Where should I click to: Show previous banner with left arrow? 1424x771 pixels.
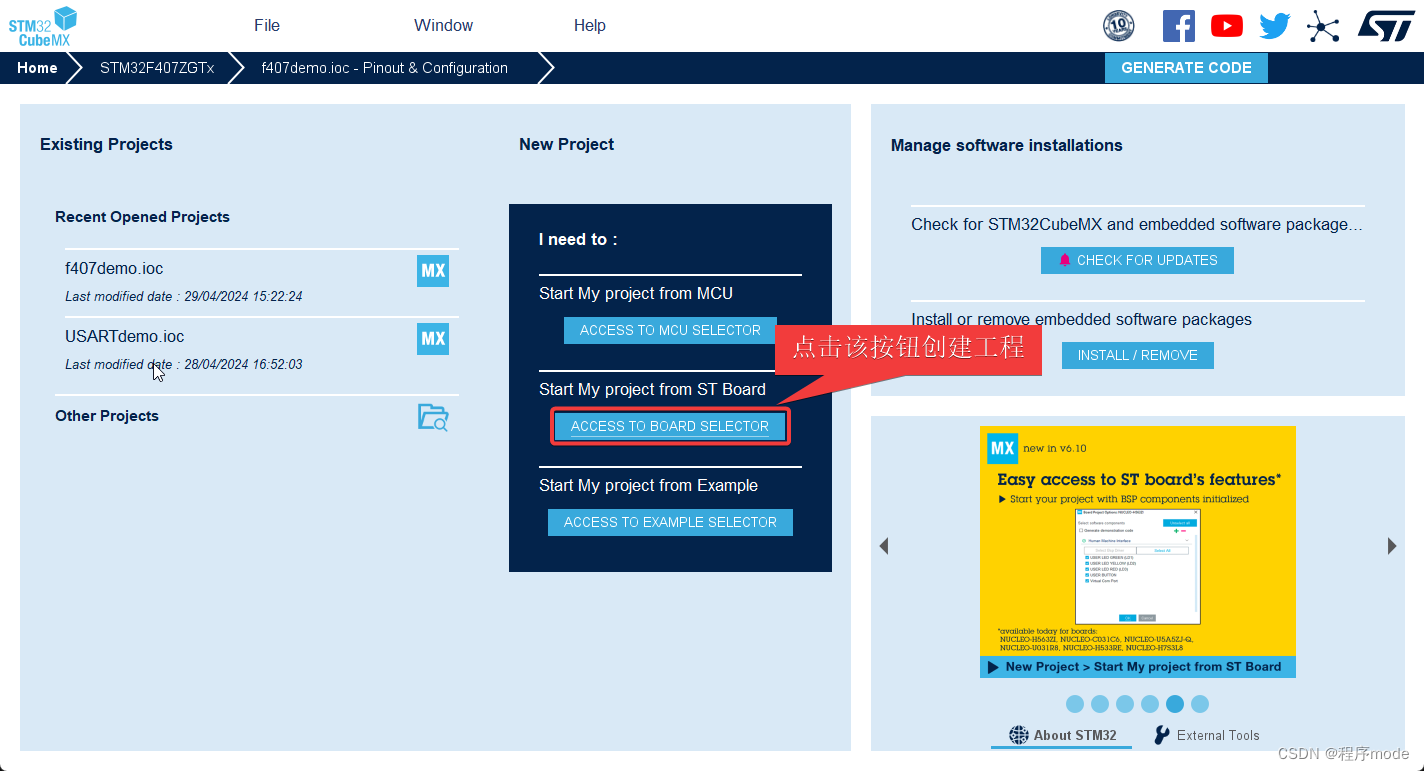point(884,546)
